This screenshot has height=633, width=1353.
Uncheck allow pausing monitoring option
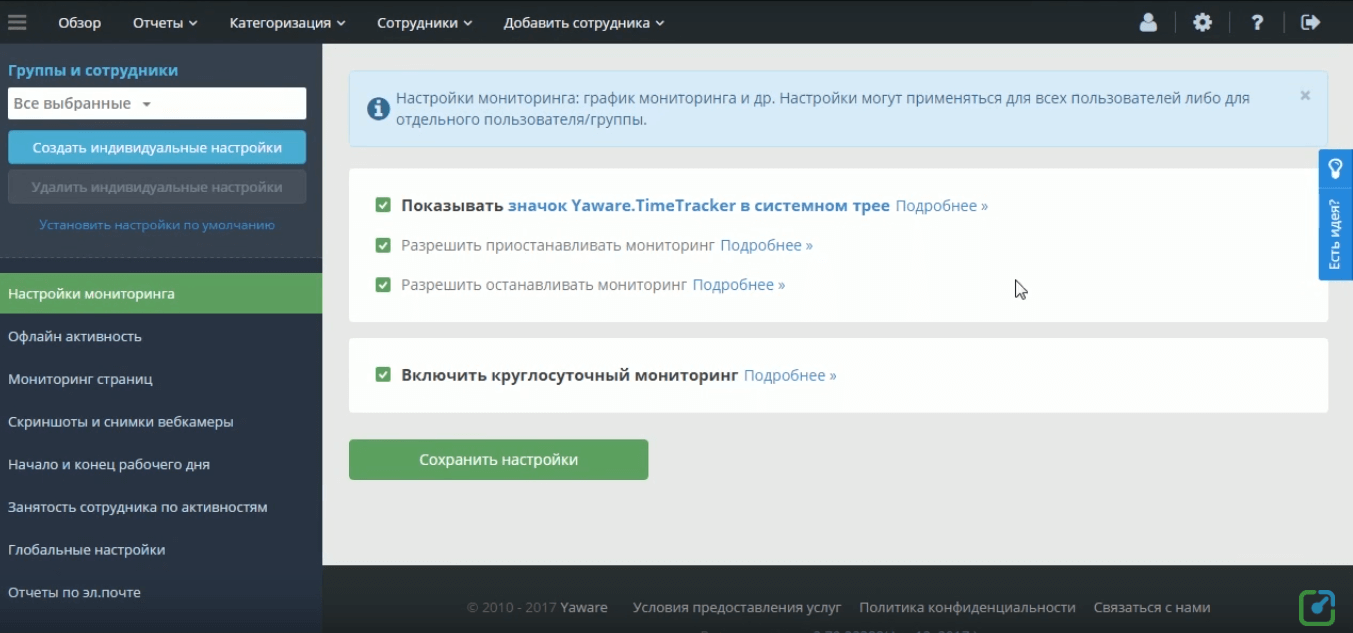383,245
